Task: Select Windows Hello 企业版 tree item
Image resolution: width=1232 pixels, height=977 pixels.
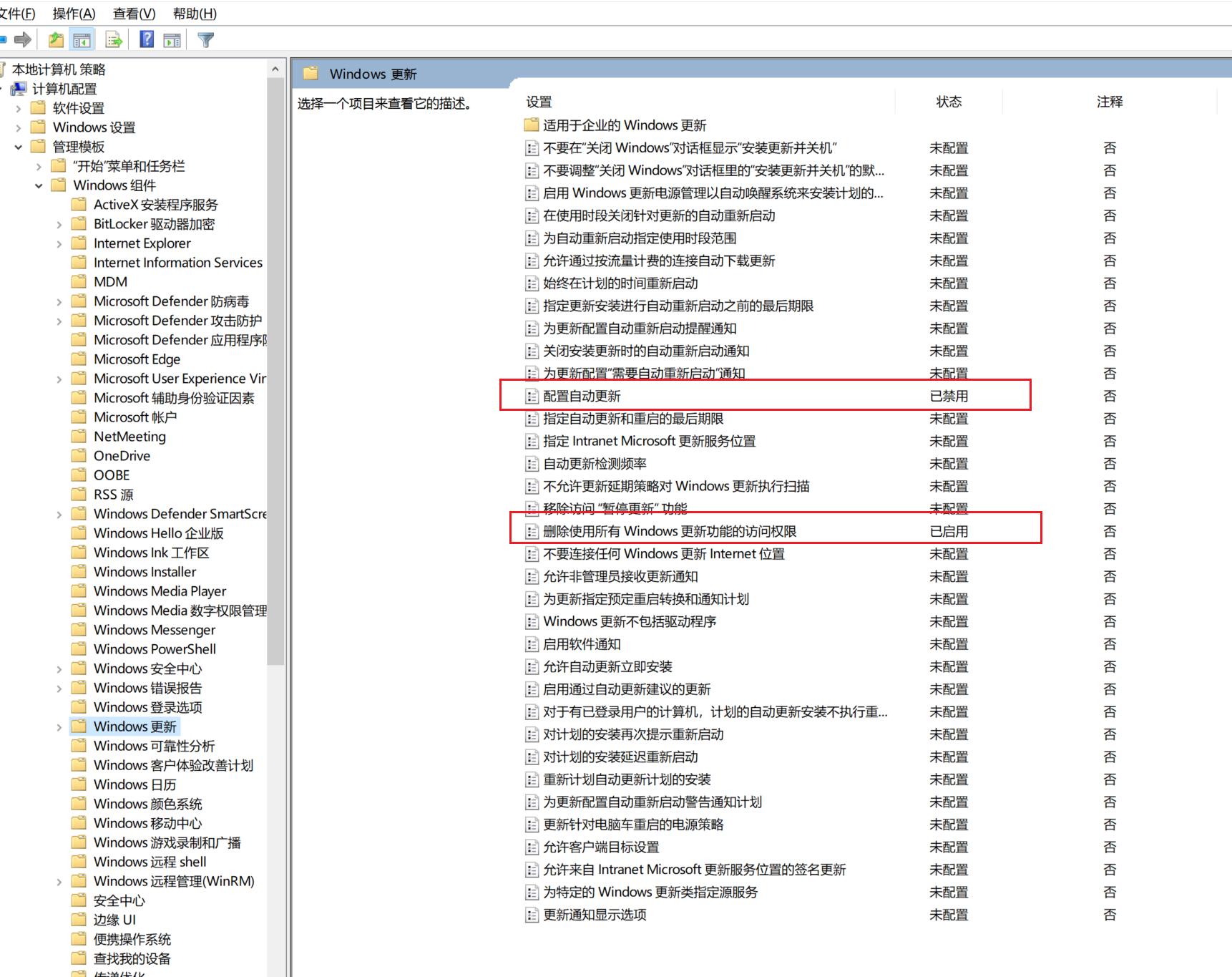Action: pos(158,533)
